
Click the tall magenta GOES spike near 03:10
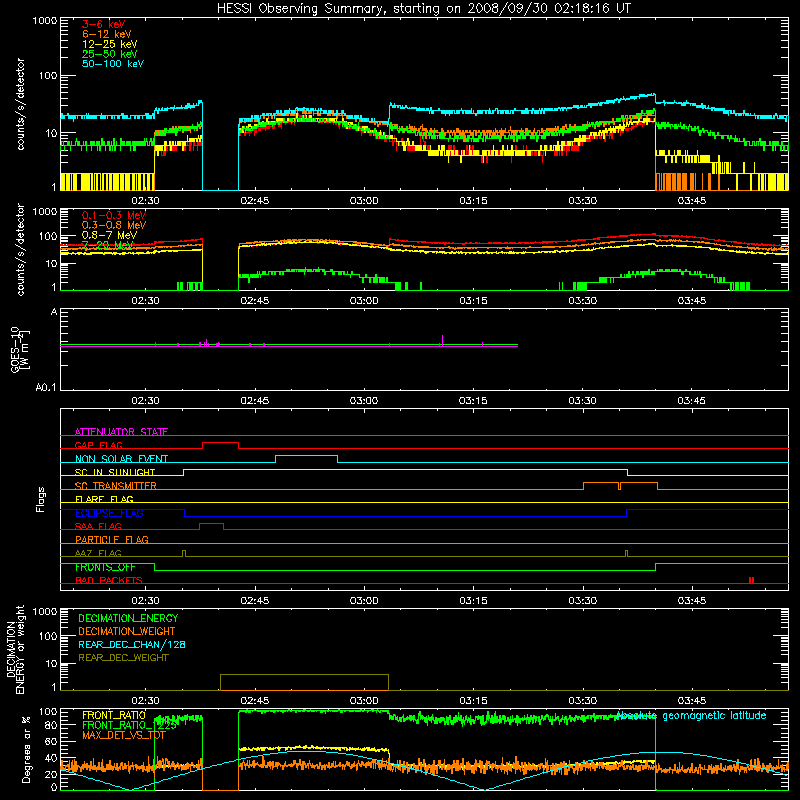442,340
